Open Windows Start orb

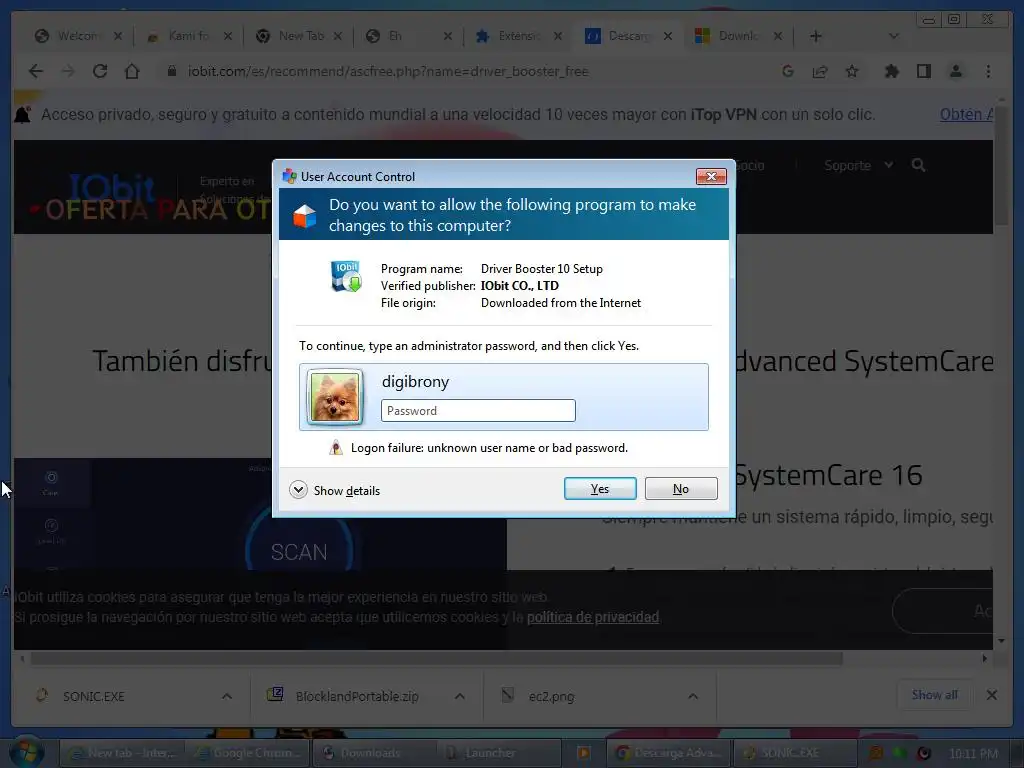point(26,752)
